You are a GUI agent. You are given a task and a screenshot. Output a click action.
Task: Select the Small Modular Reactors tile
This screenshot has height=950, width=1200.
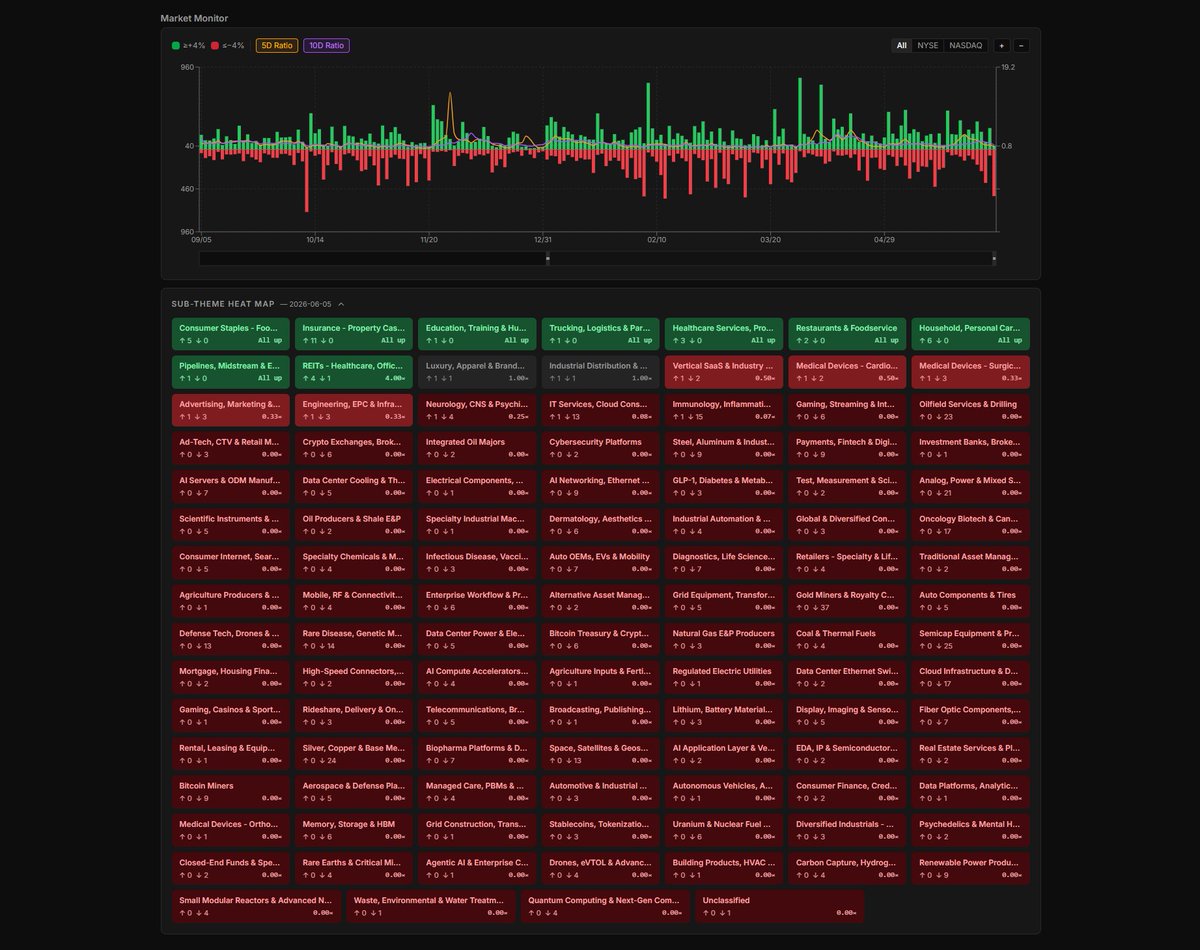pyautogui.click(x=256, y=907)
